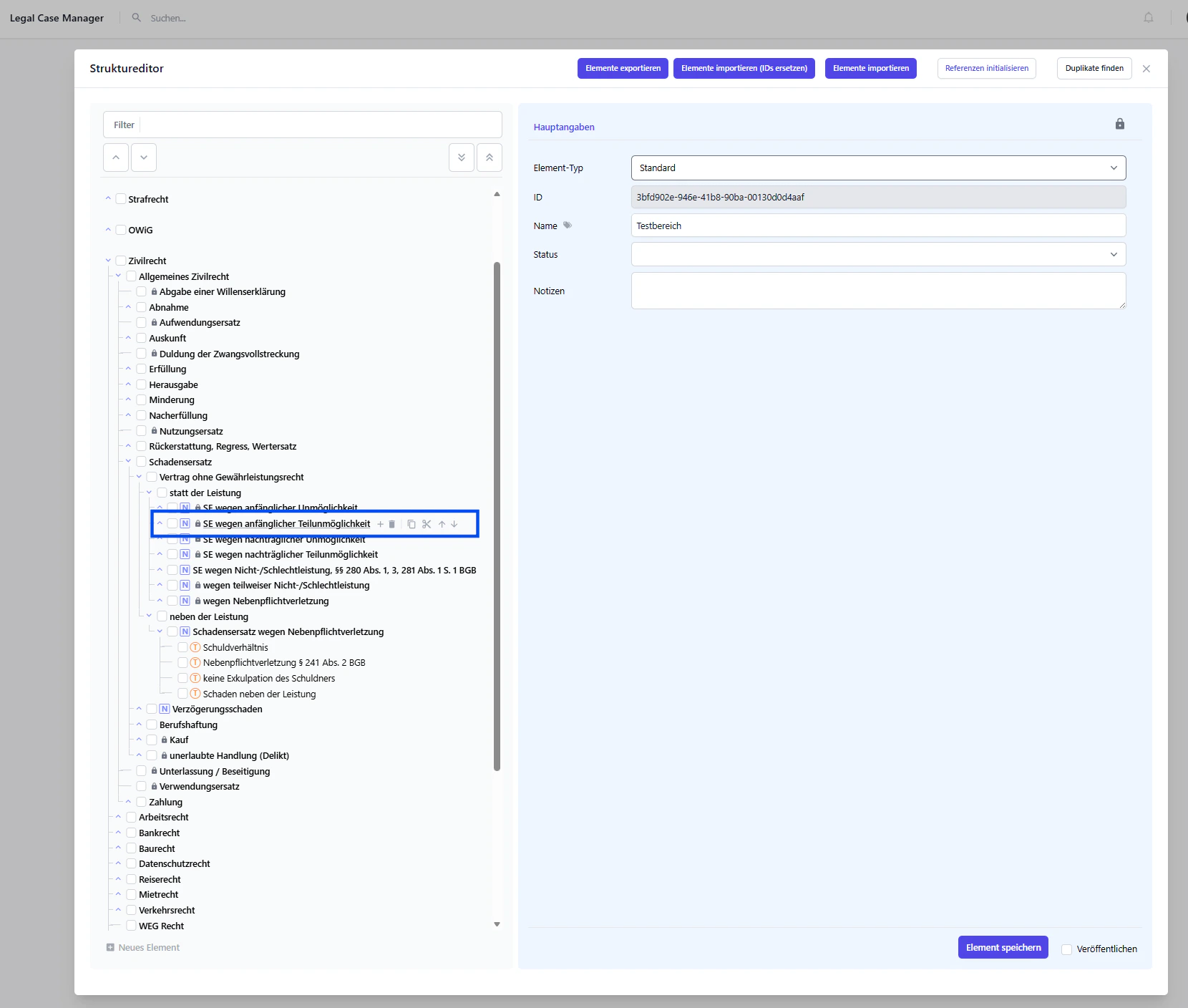Check the Strafrecht checkbox
The image size is (1188, 1008).
(121, 199)
